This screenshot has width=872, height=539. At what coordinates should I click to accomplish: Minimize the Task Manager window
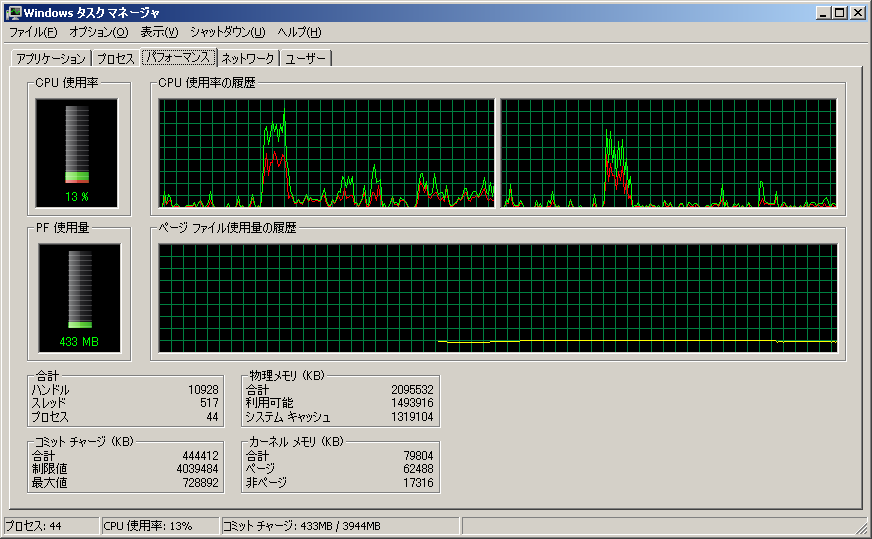(823, 13)
